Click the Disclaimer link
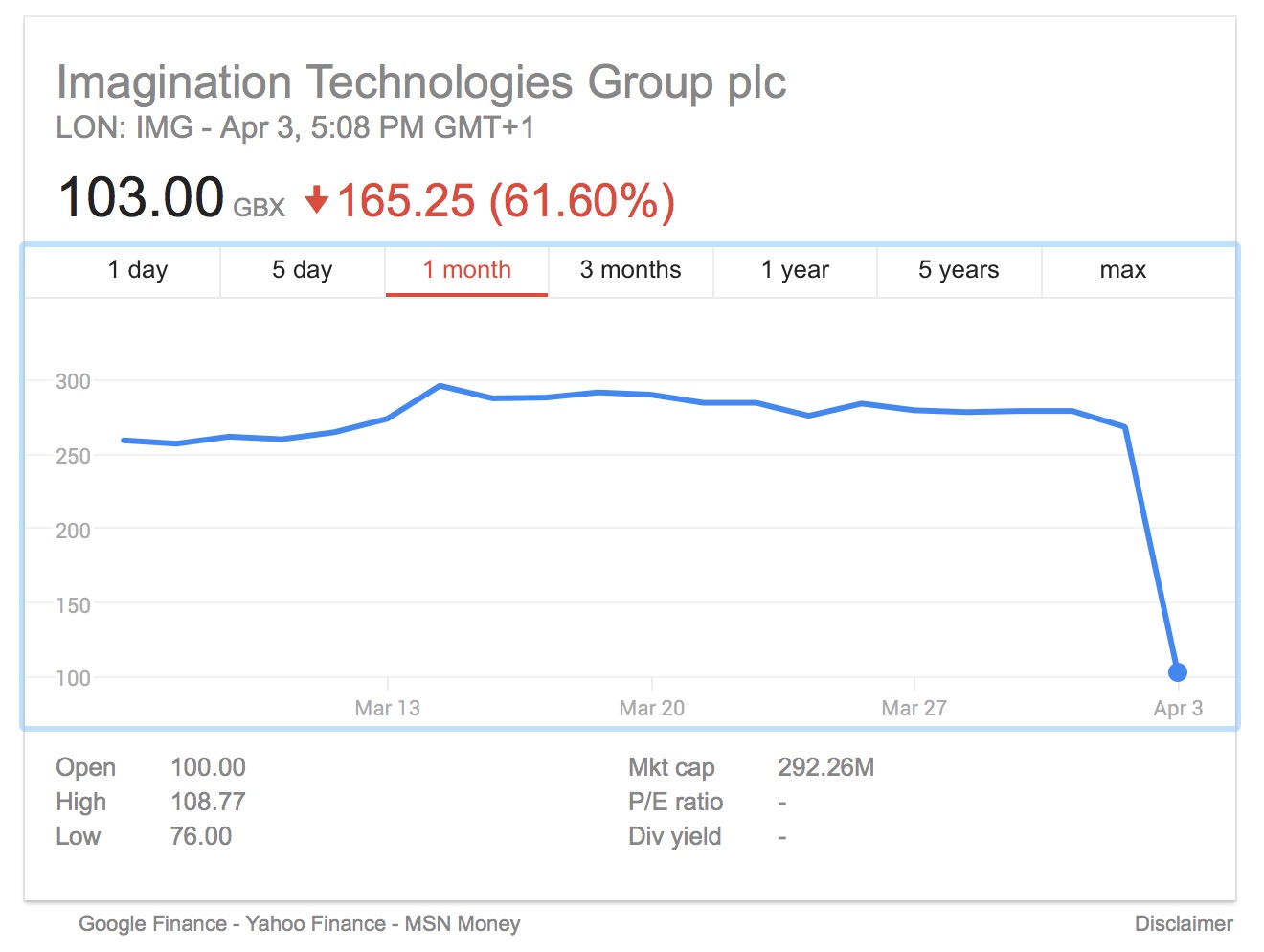 coord(1184,923)
